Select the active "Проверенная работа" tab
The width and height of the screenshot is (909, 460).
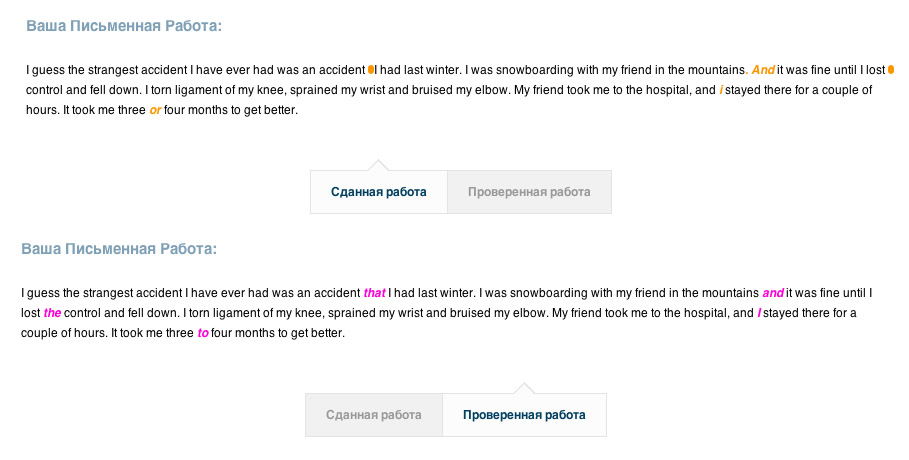(524, 415)
